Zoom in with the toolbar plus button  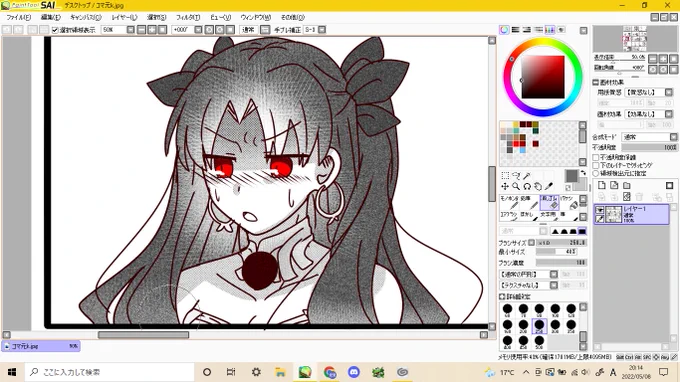click(x=152, y=30)
